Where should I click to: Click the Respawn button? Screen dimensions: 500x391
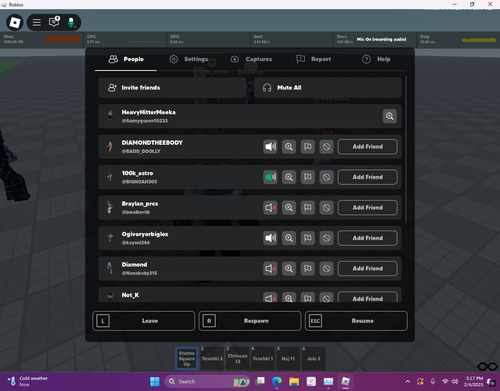(x=250, y=321)
